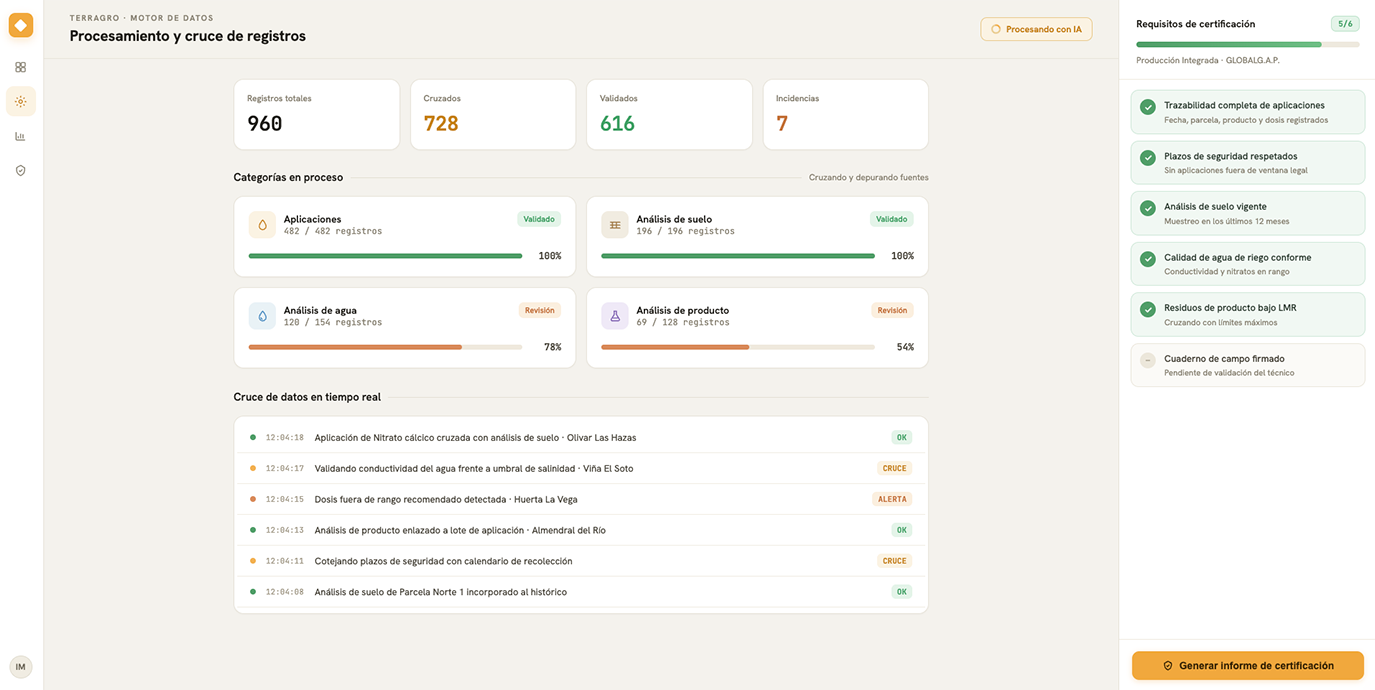This screenshot has height=690, width=1375.
Task: Open the Cruzados 728 card
Action: click(x=493, y=115)
